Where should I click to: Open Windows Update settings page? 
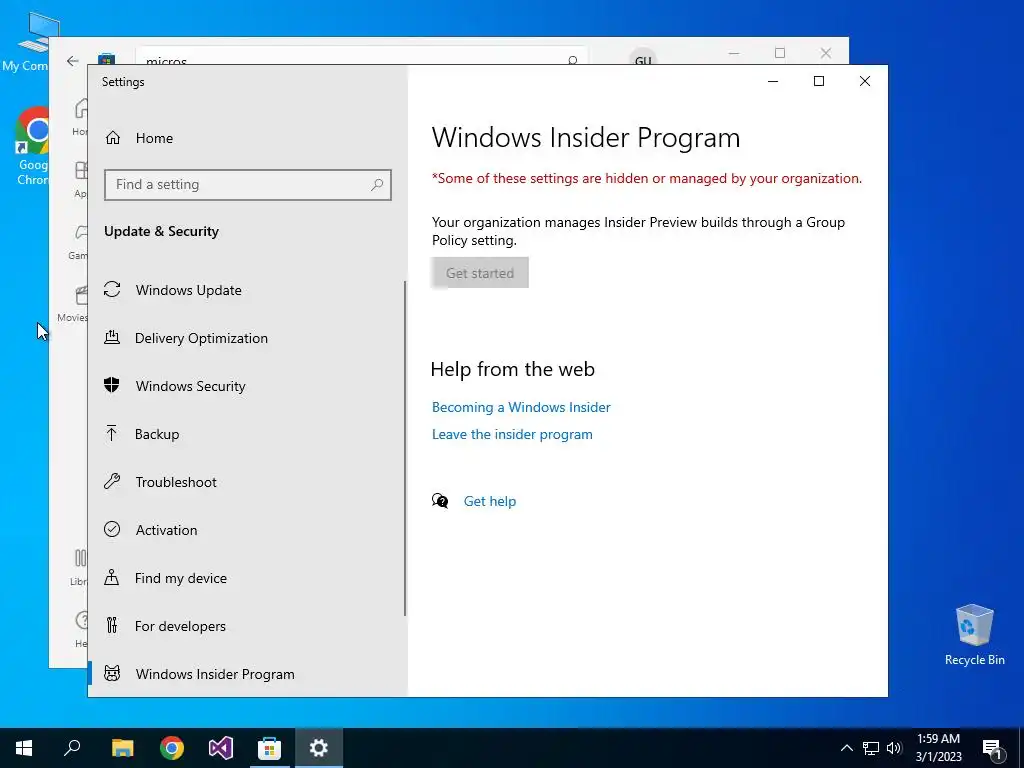tap(246, 290)
